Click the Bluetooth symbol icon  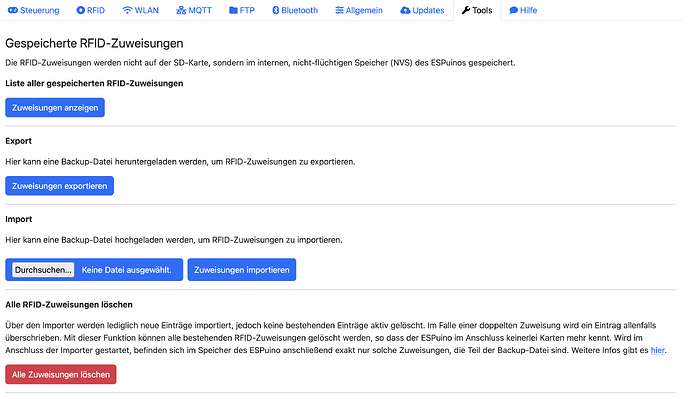[275, 10]
